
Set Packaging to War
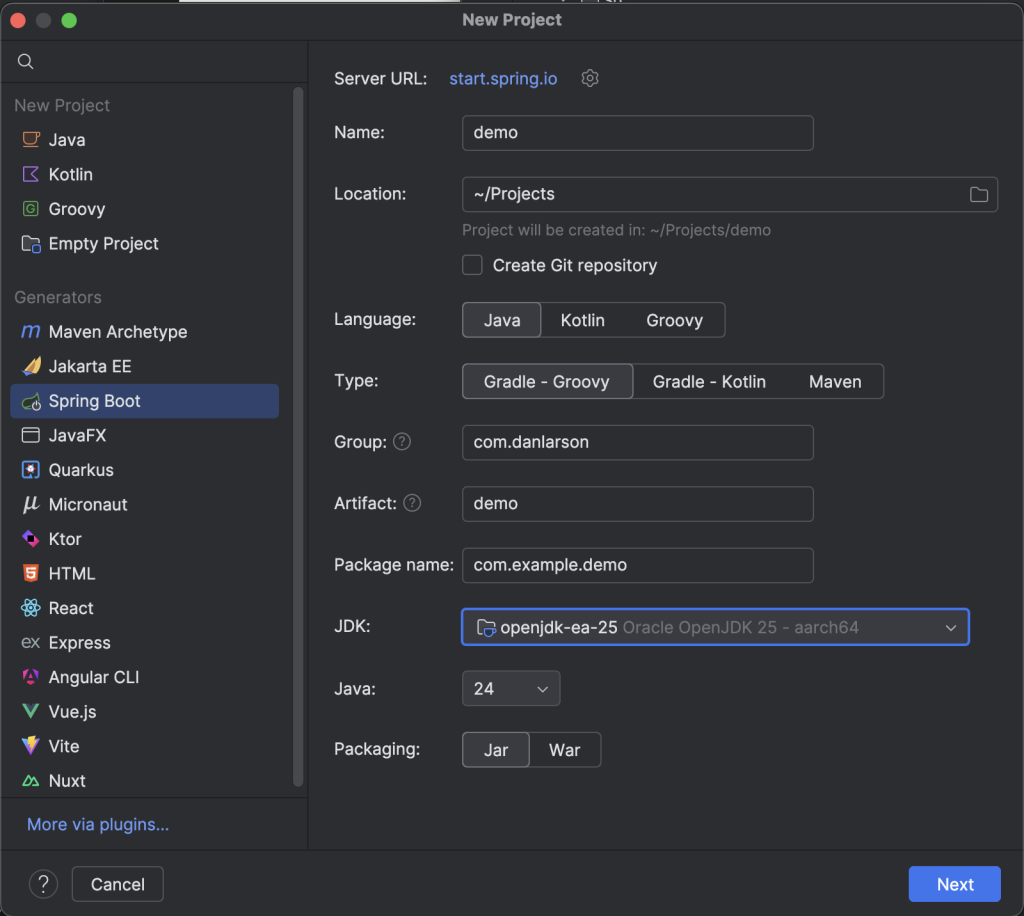click(564, 750)
